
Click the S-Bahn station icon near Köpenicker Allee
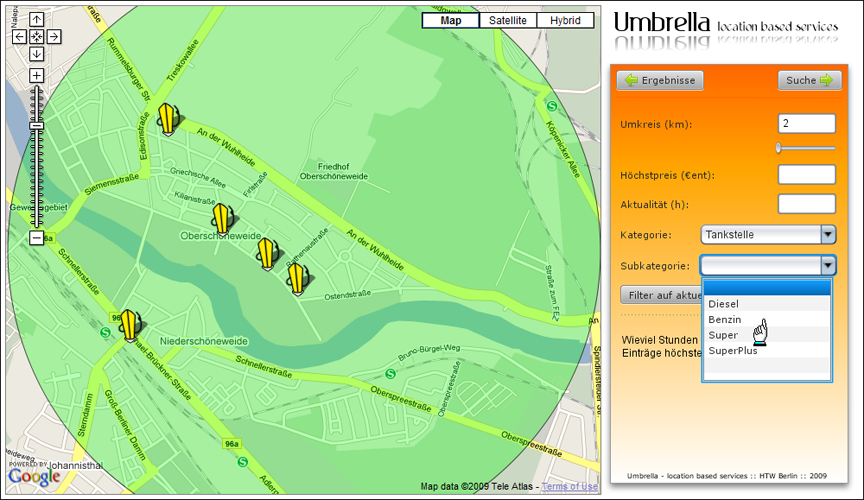click(x=552, y=106)
